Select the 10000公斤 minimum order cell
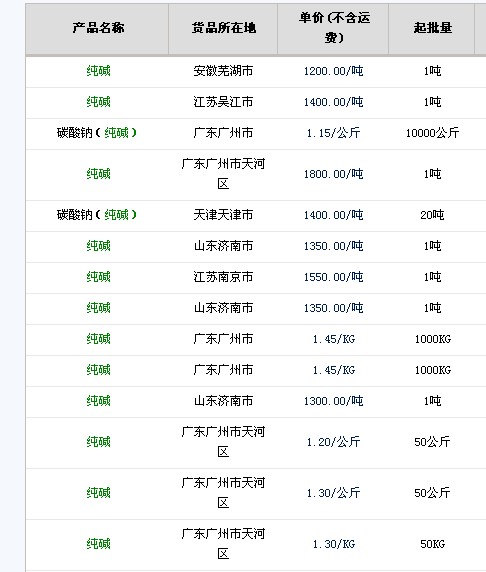 point(432,133)
